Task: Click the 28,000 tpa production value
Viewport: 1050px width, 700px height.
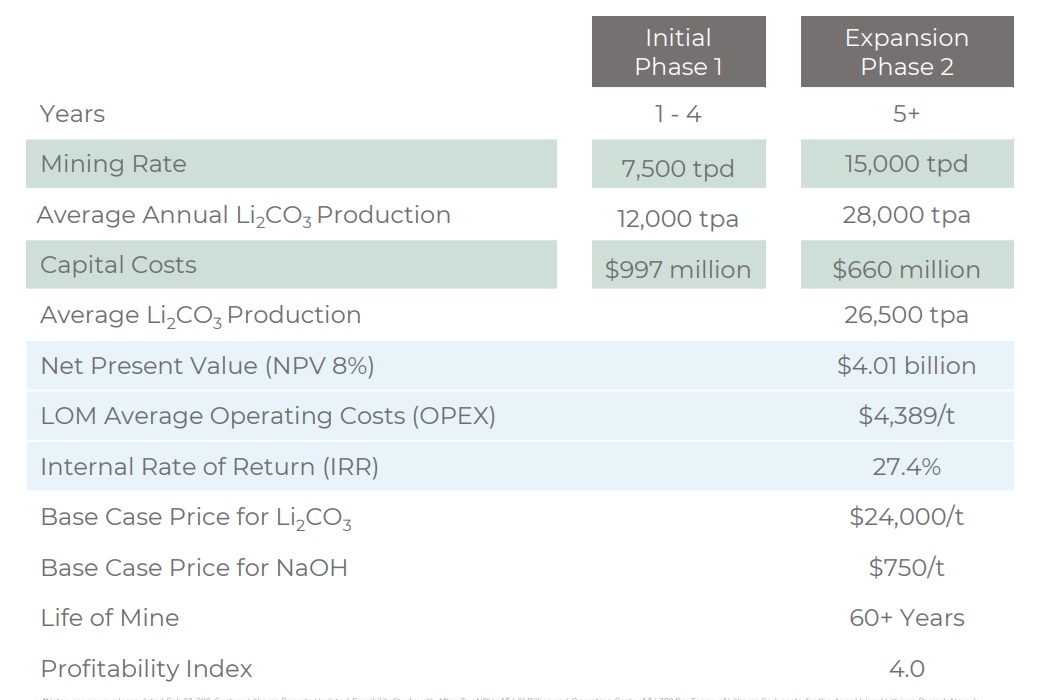Action: (x=906, y=215)
